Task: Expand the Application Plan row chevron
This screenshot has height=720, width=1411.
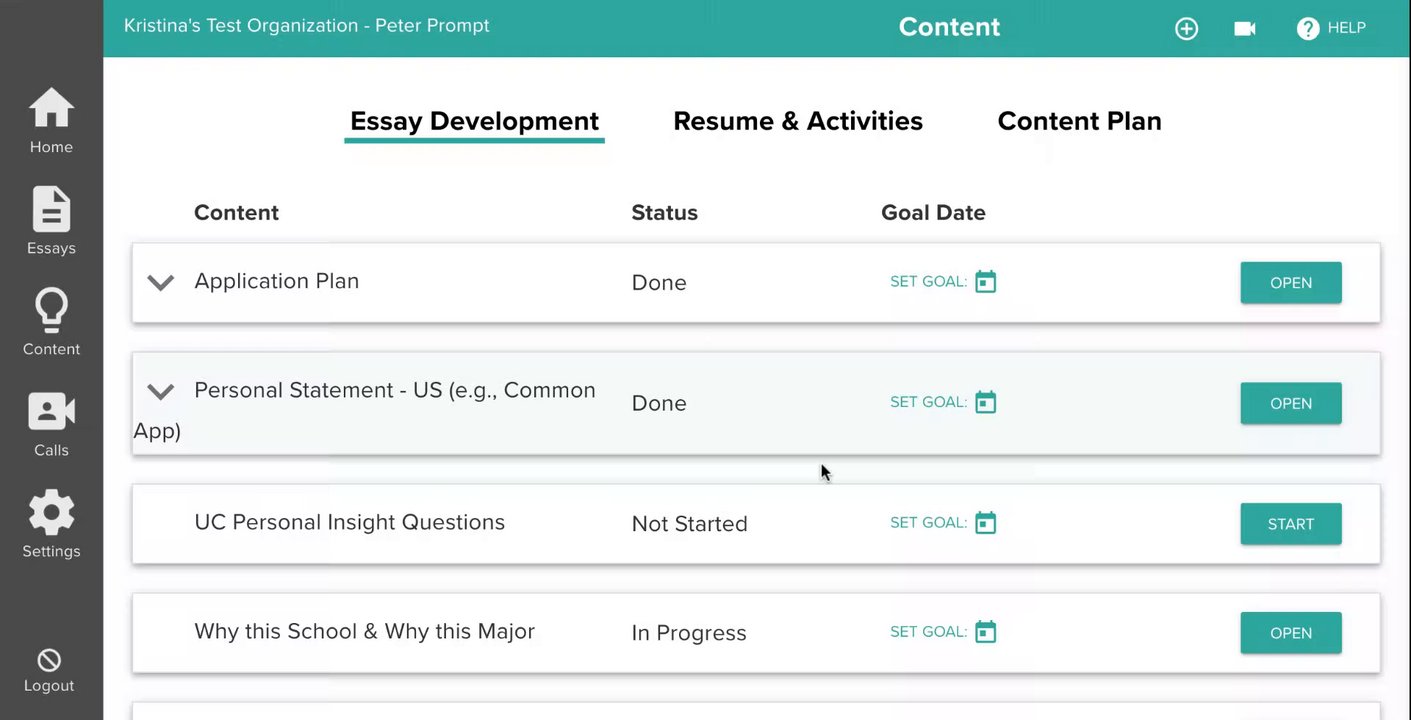Action: point(161,283)
